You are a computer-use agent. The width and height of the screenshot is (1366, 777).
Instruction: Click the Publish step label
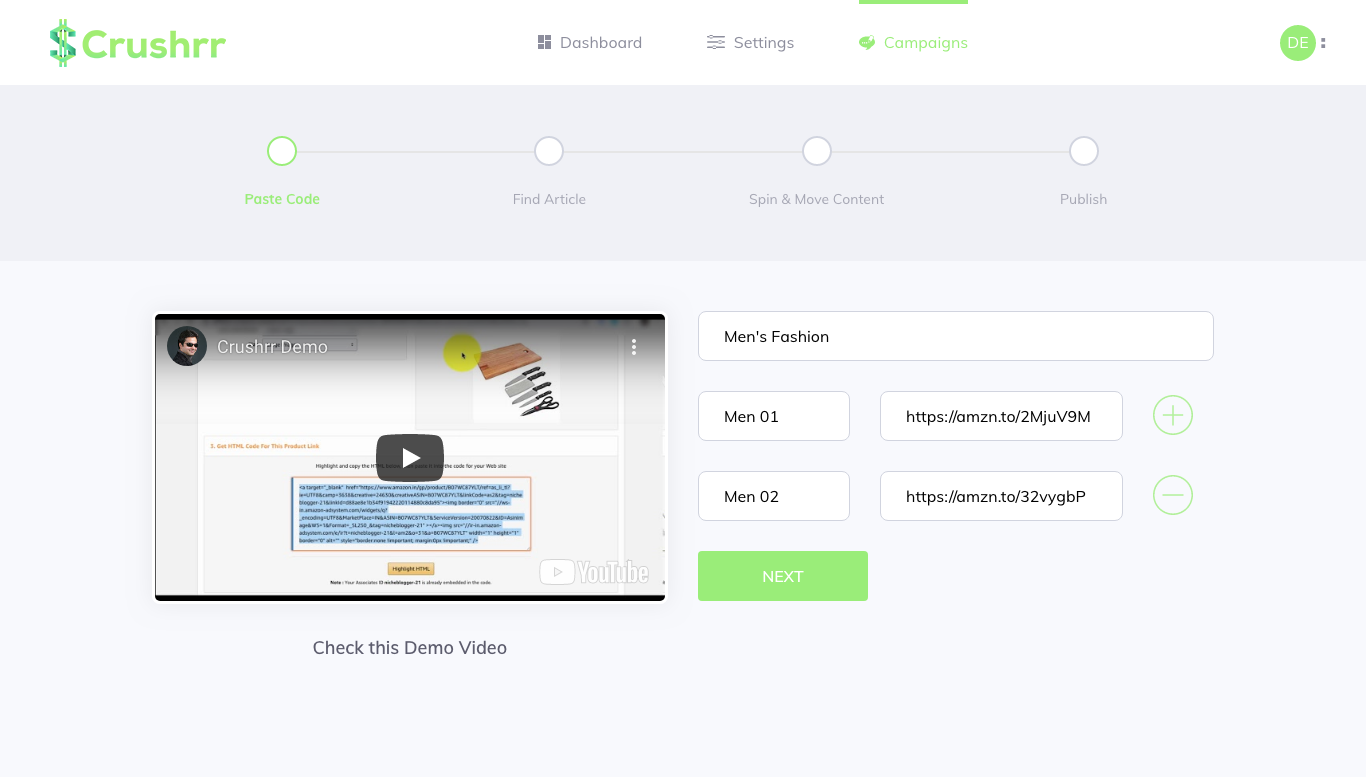(1083, 199)
